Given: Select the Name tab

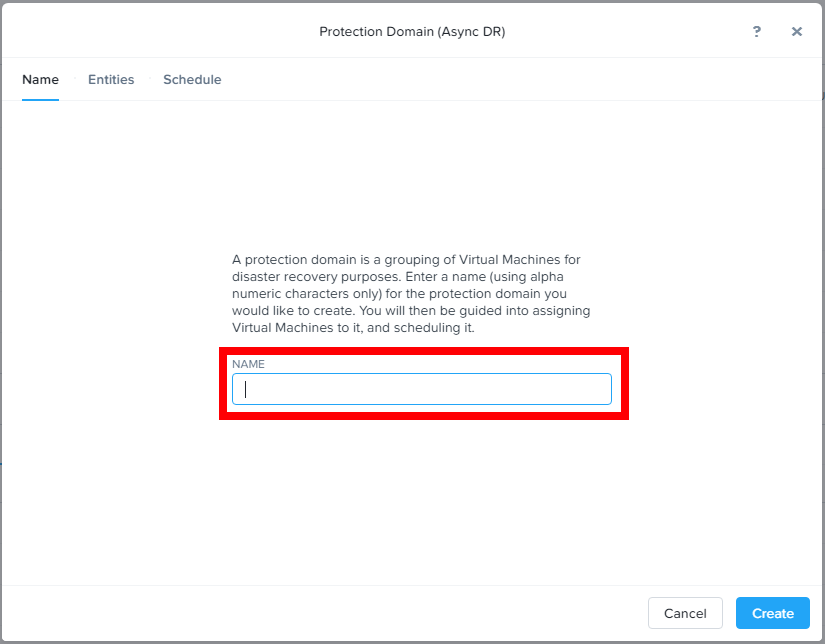Looking at the screenshot, I should click(x=40, y=79).
